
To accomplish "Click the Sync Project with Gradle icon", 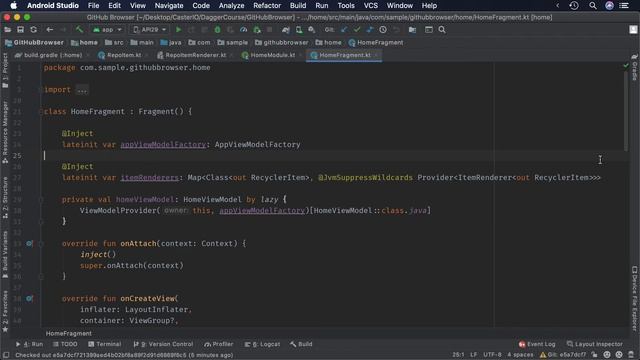I will point(286,30).
